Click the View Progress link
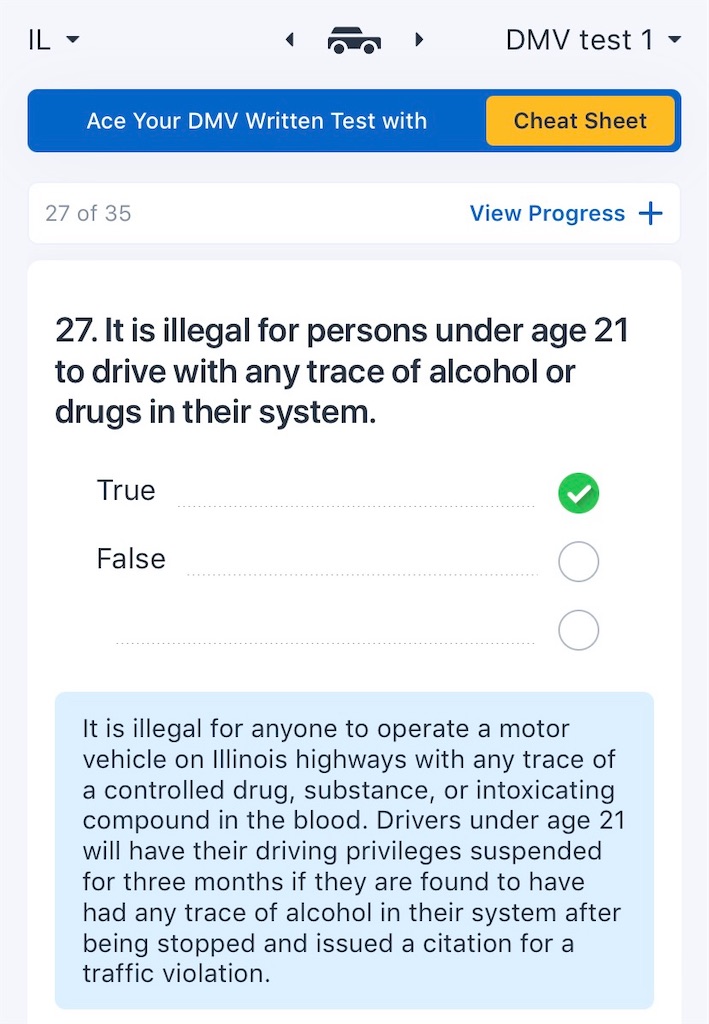 [547, 214]
